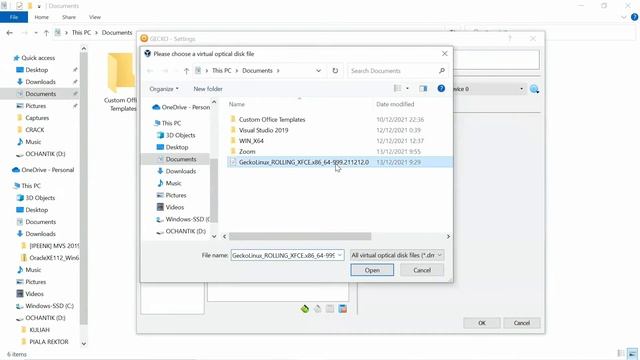This screenshot has height=360, width=640.
Task: Click Cancel in GECKO Settings window
Action: (522, 323)
